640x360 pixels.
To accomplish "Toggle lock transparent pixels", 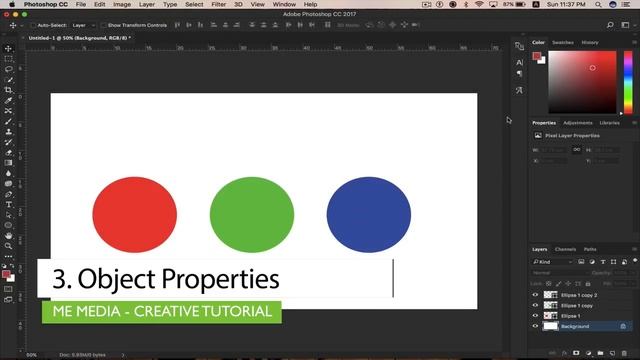I will coord(549,283).
